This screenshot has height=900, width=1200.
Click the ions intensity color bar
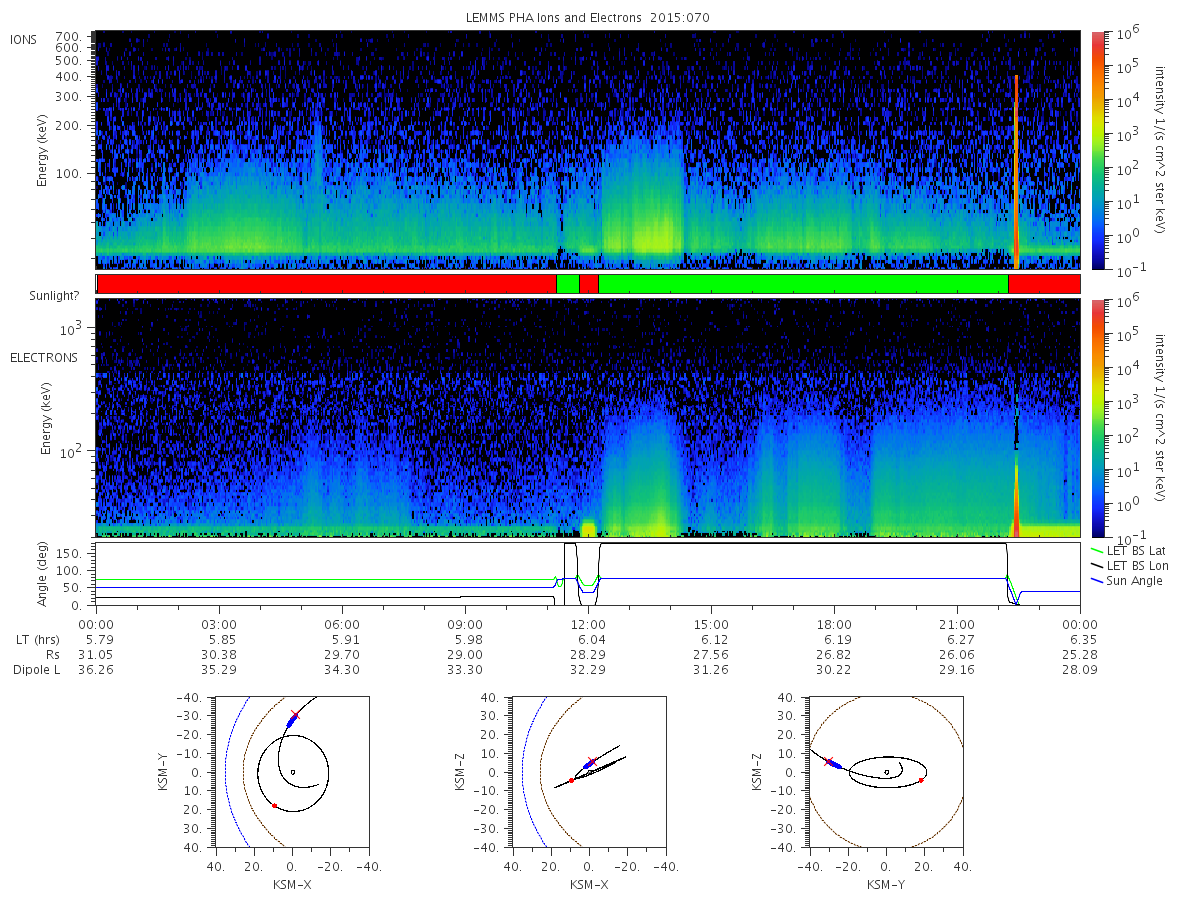point(1097,150)
